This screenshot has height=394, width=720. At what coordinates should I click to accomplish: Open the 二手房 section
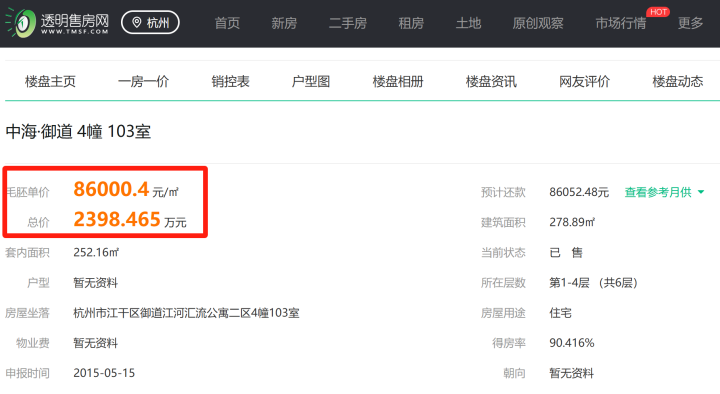pyautogui.click(x=348, y=23)
